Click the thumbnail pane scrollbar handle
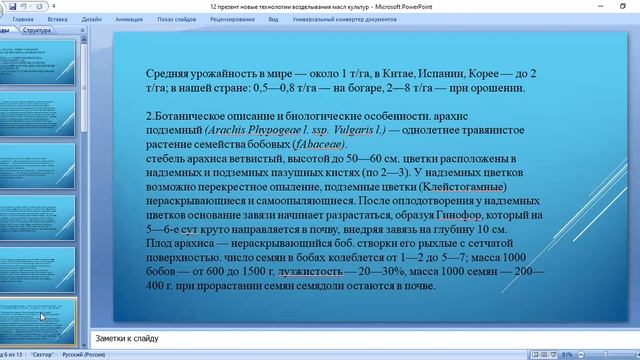 84,87
